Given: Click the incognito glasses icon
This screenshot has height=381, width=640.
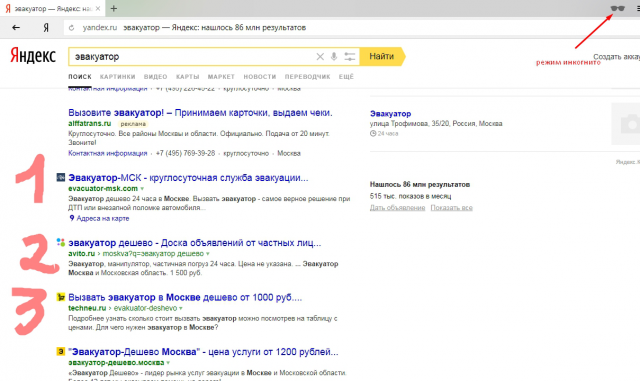Looking at the screenshot, I should click(x=618, y=8).
